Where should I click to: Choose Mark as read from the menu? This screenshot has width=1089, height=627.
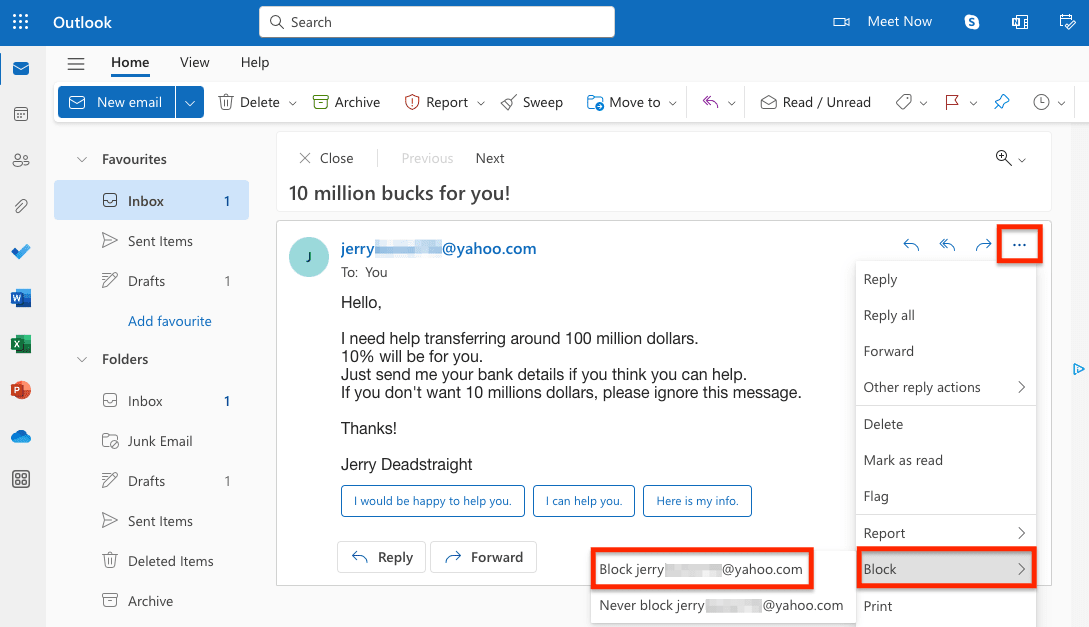click(902, 460)
